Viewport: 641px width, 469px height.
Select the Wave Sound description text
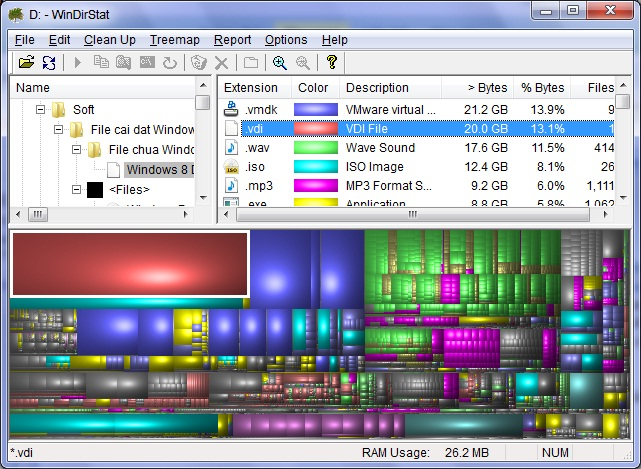(380, 148)
